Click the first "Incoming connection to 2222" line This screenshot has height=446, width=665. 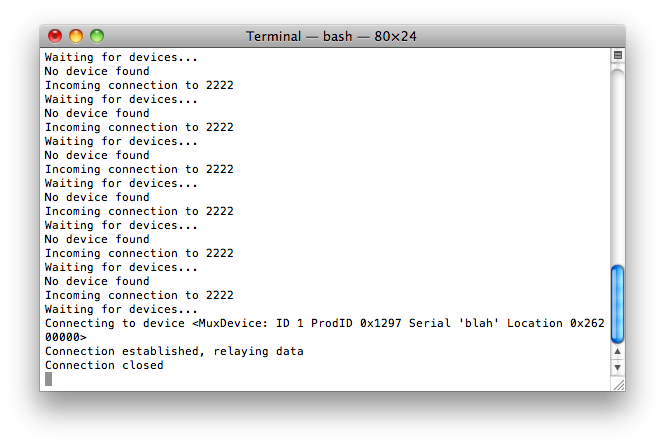[x=139, y=85]
